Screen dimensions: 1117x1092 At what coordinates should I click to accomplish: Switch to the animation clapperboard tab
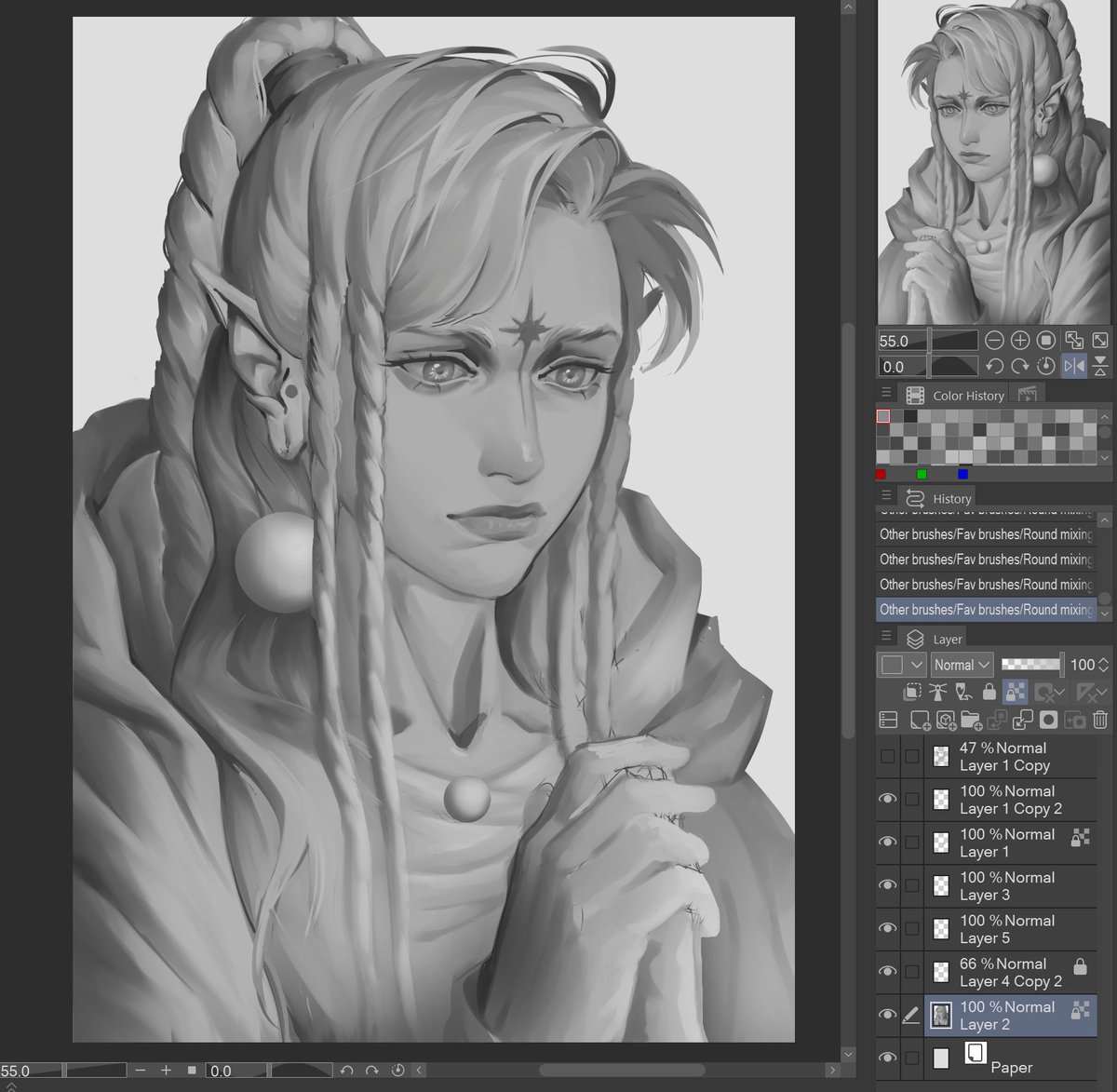1028,395
